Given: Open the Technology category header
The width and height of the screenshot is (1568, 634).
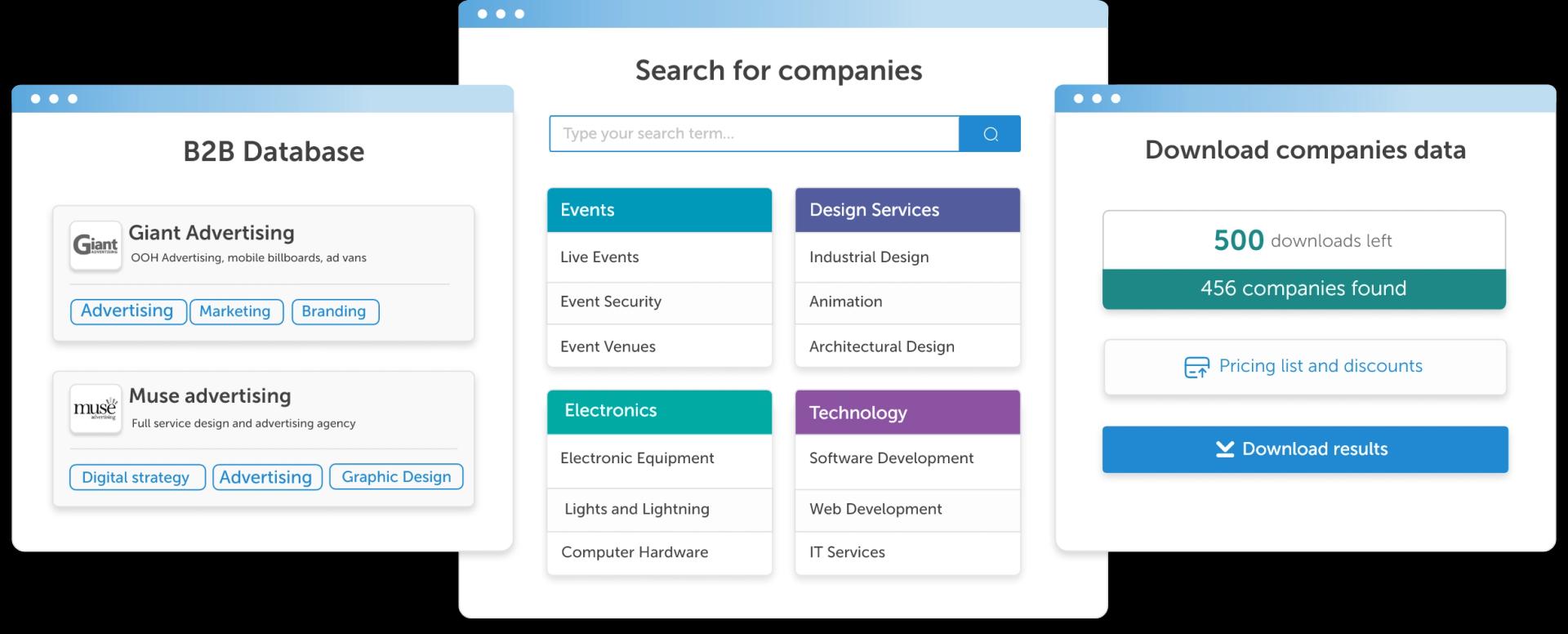Looking at the screenshot, I should (907, 413).
